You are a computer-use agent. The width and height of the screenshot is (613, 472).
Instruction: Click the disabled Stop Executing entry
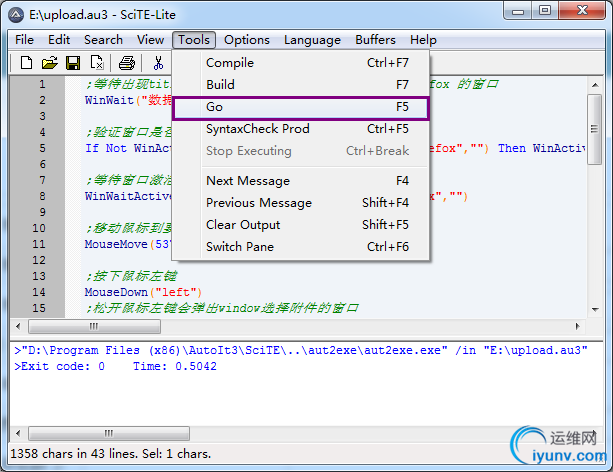click(301, 151)
